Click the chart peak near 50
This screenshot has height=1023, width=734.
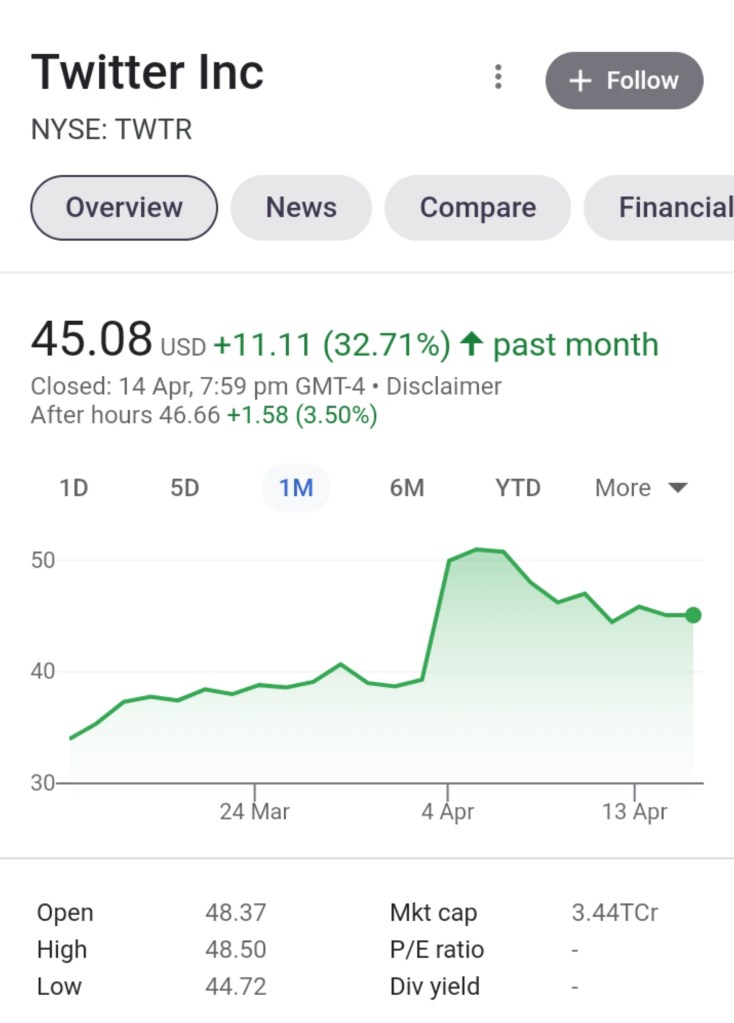[478, 549]
